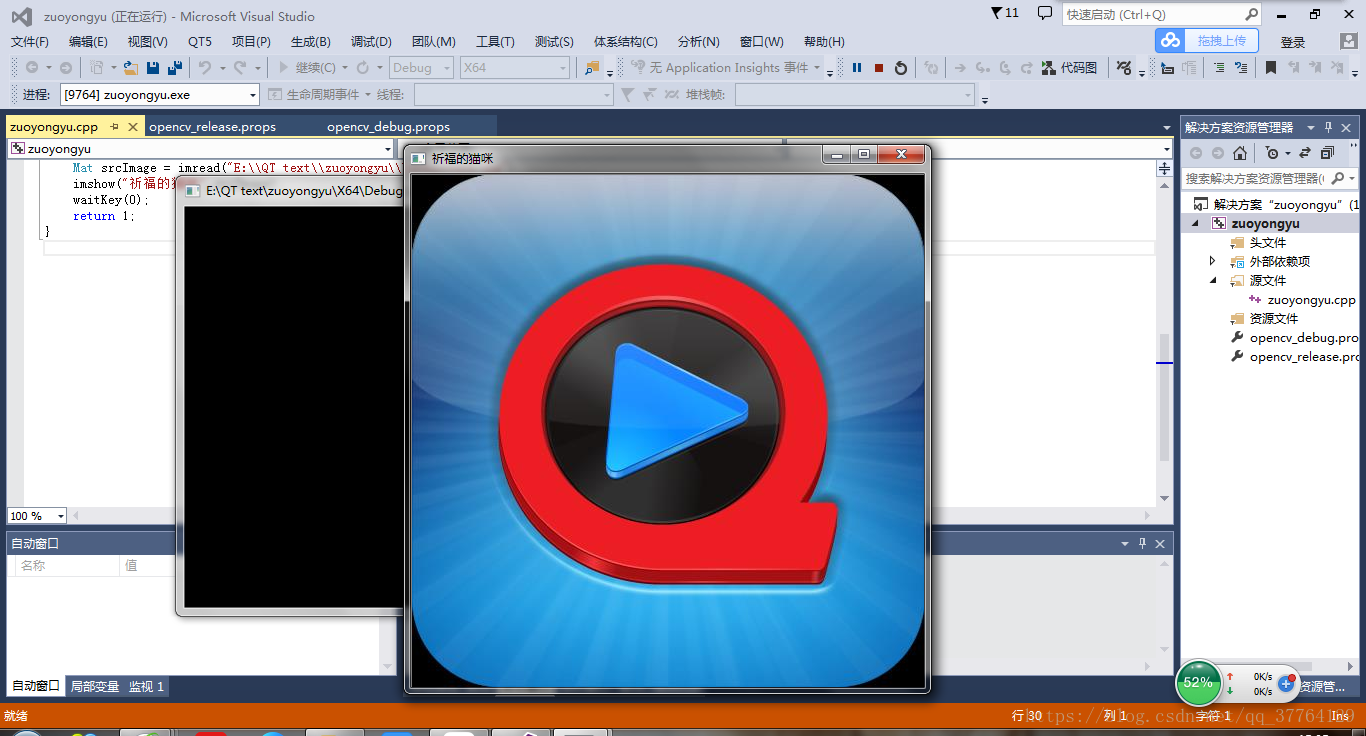Screen dimensions: 1366x736
Task: Click the 生命周期事件 button
Action: point(313,94)
